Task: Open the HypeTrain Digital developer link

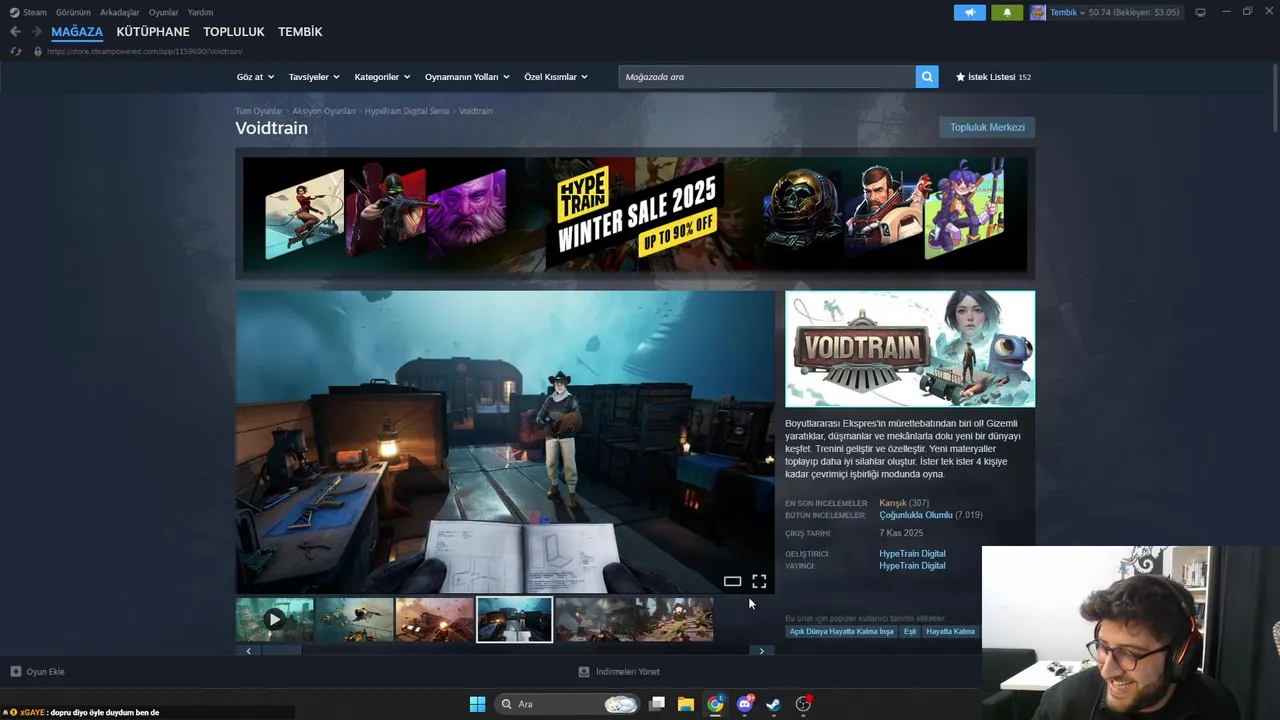Action: 912,553
